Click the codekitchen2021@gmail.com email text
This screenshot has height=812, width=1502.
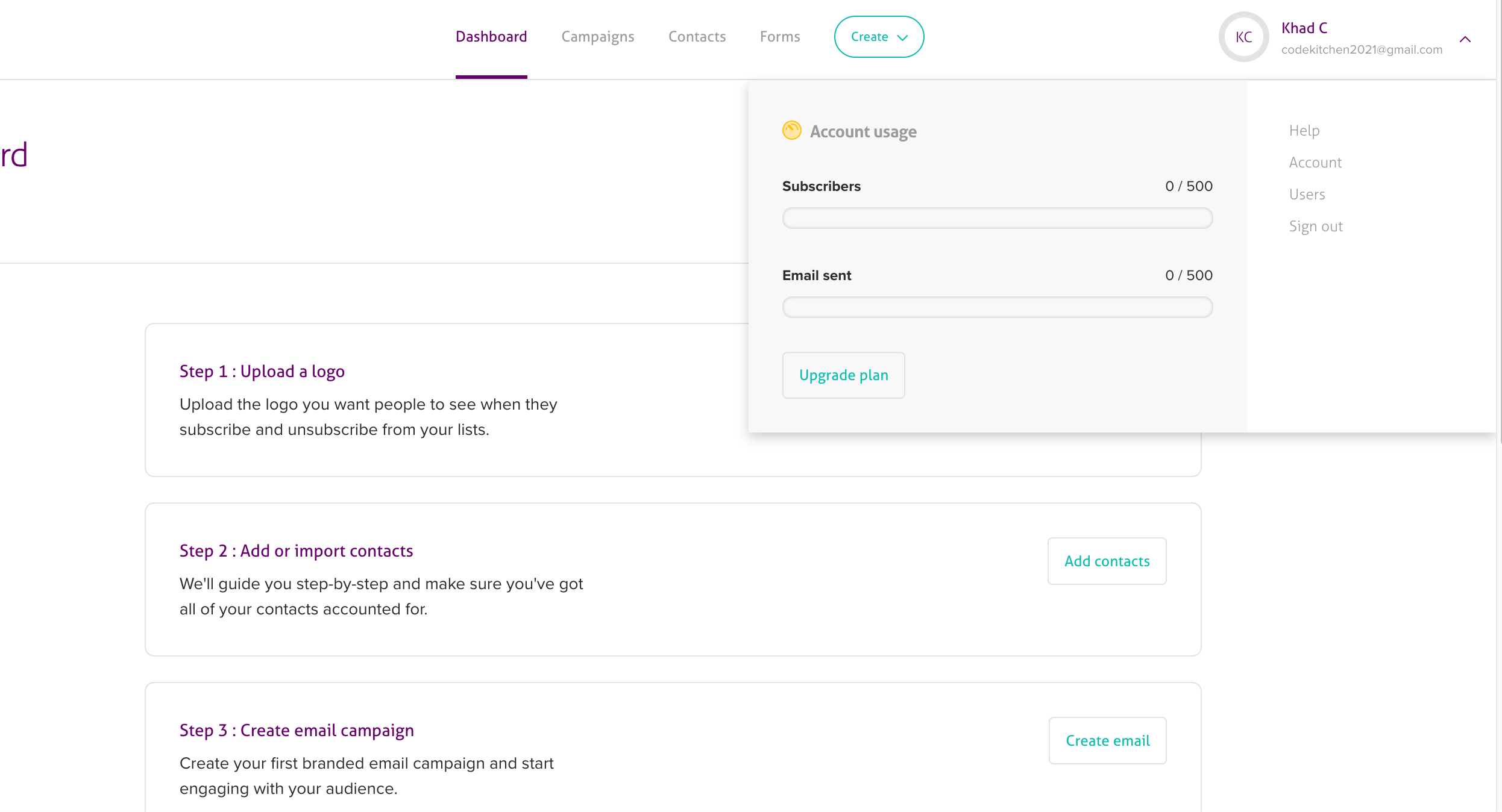(1361, 50)
